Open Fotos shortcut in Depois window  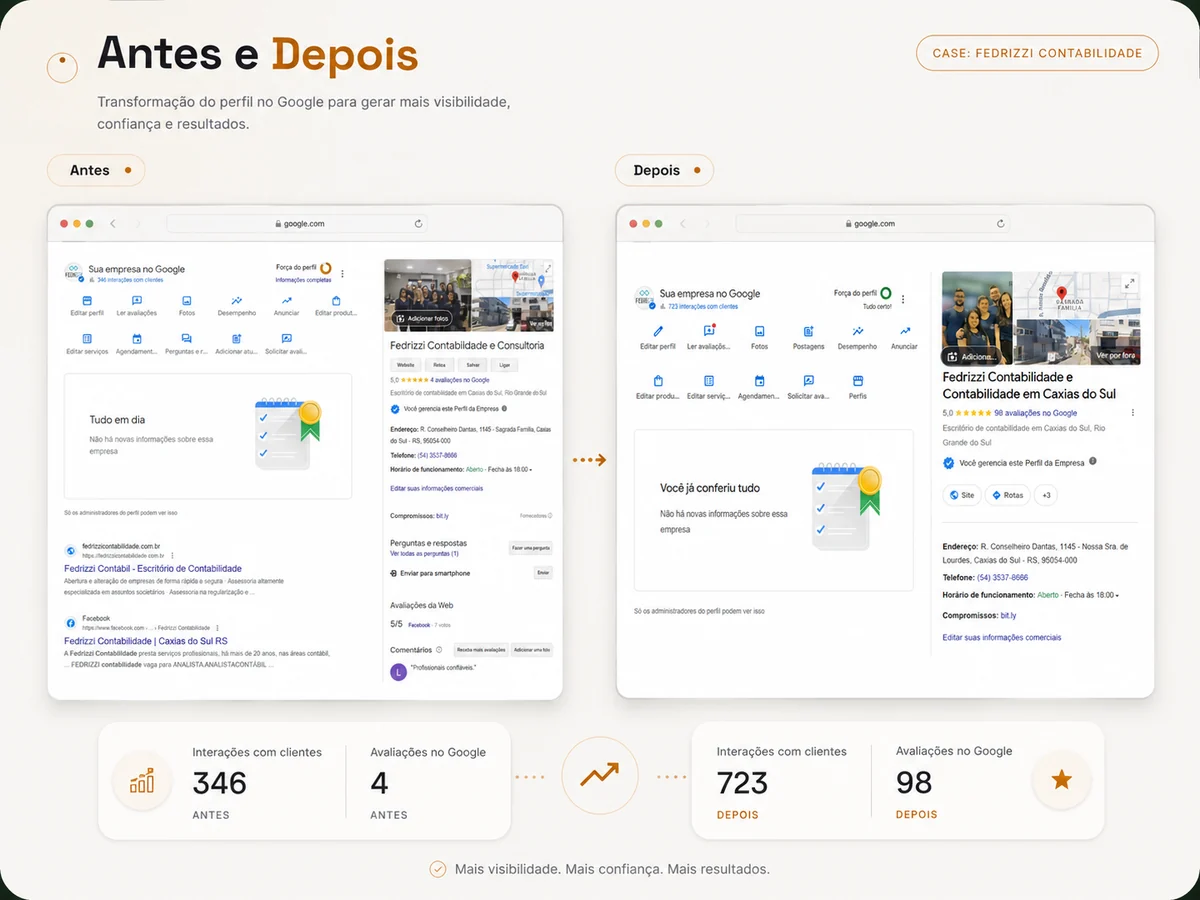(x=760, y=331)
